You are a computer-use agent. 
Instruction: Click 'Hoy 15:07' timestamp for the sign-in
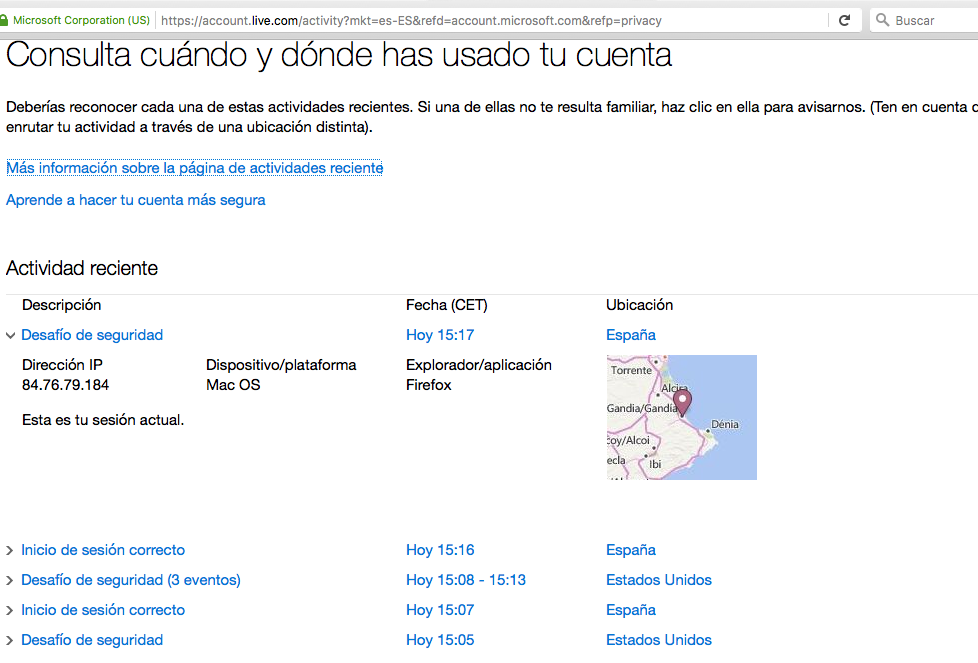[440, 610]
